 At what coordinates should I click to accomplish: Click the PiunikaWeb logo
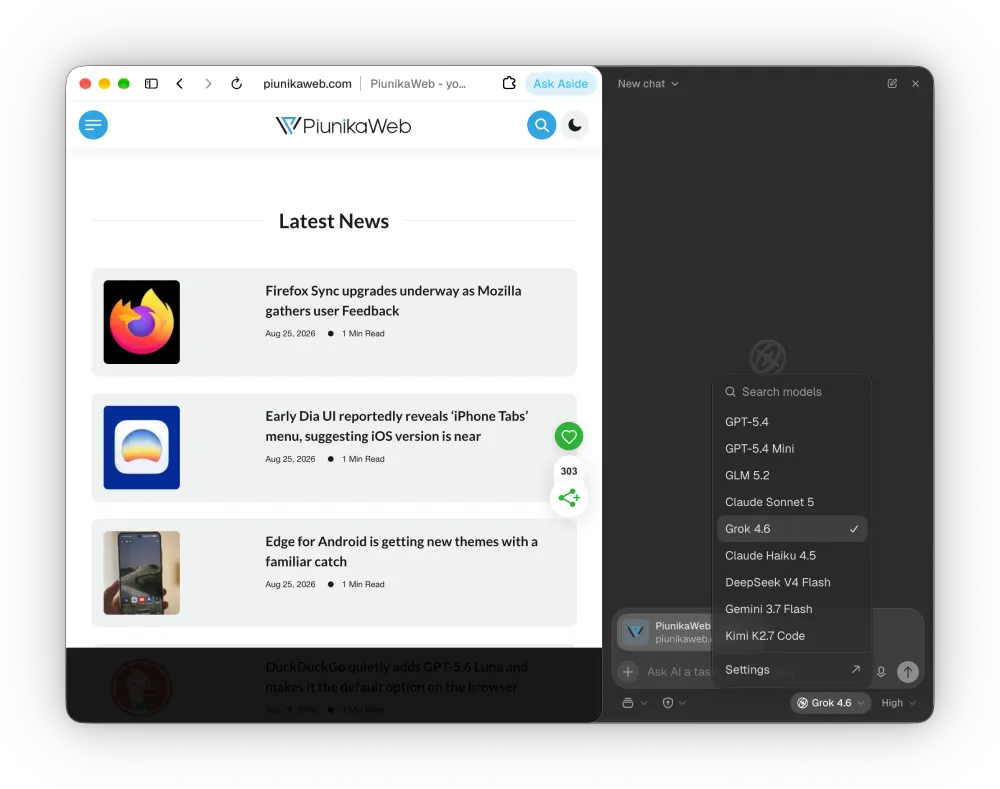pos(343,126)
